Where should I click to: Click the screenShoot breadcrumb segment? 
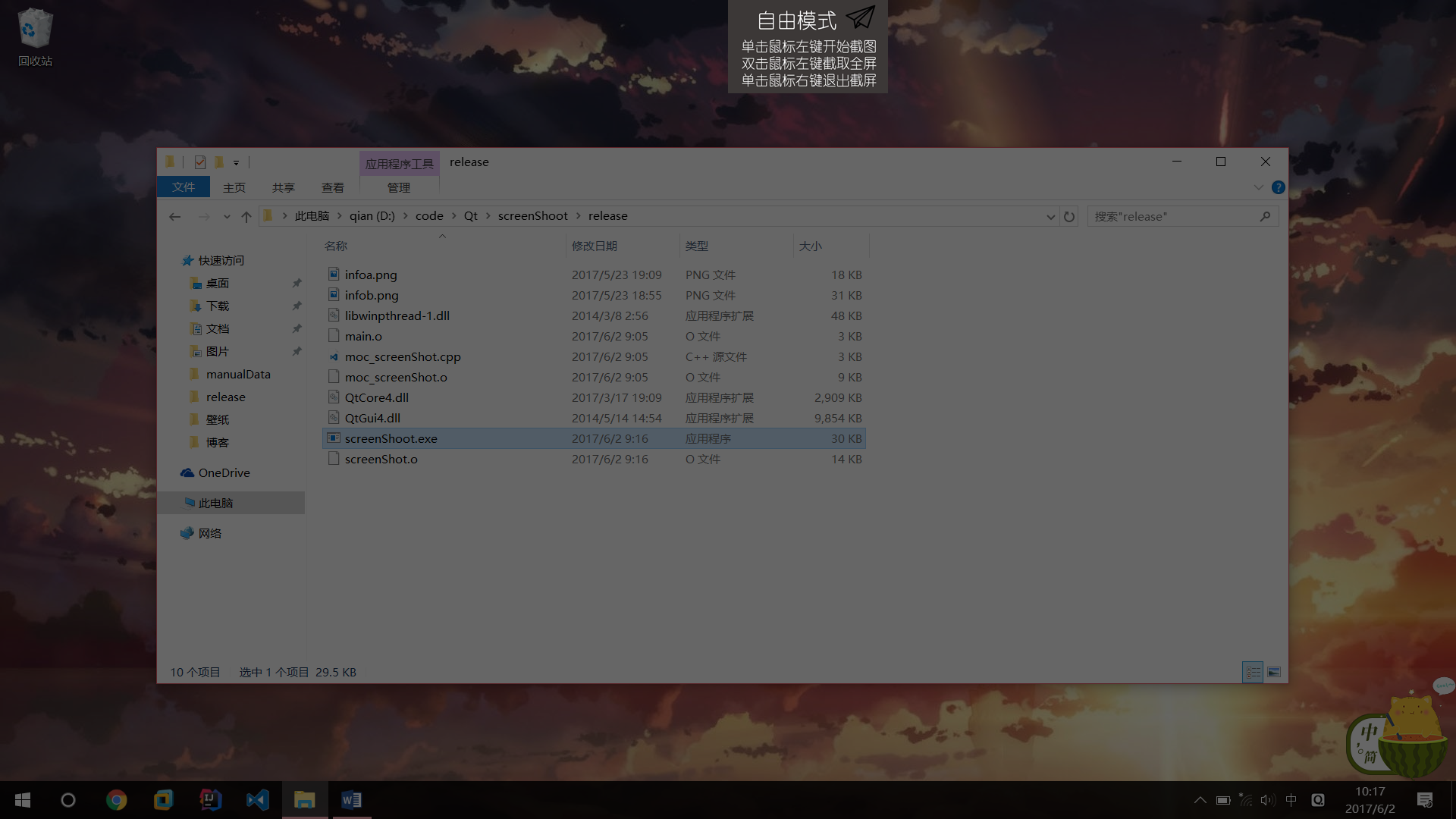[532, 216]
